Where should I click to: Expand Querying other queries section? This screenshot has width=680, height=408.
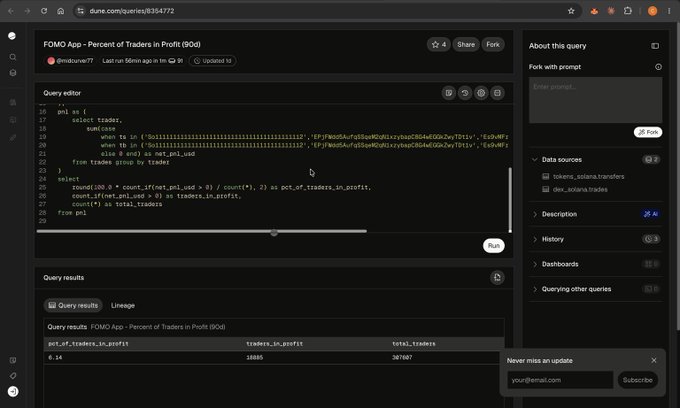tap(535, 289)
